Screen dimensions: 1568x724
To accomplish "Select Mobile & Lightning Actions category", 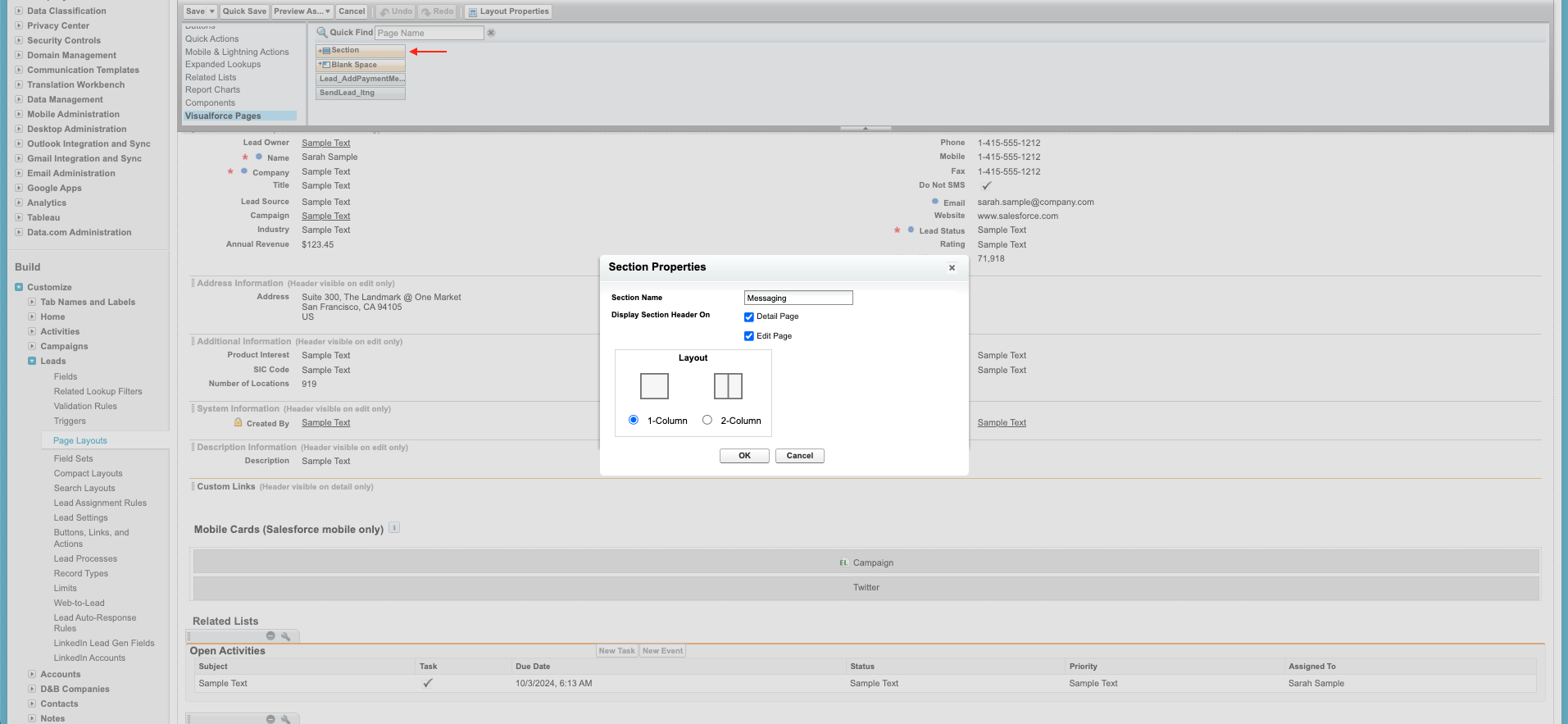I will pos(237,52).
